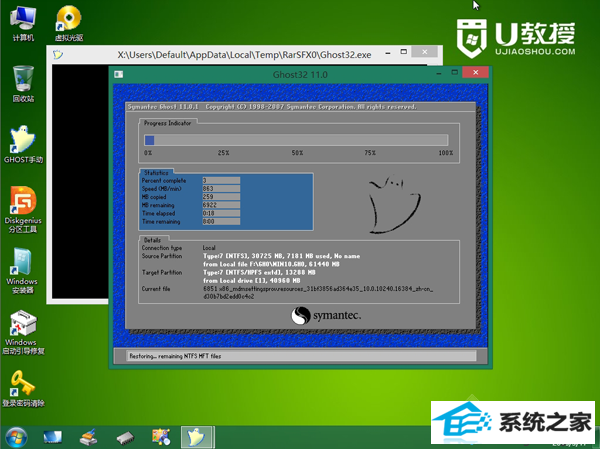Click the 'Restoring... remaining NTFS MFT files' status
Screen dimensions: 600x449
175,356
